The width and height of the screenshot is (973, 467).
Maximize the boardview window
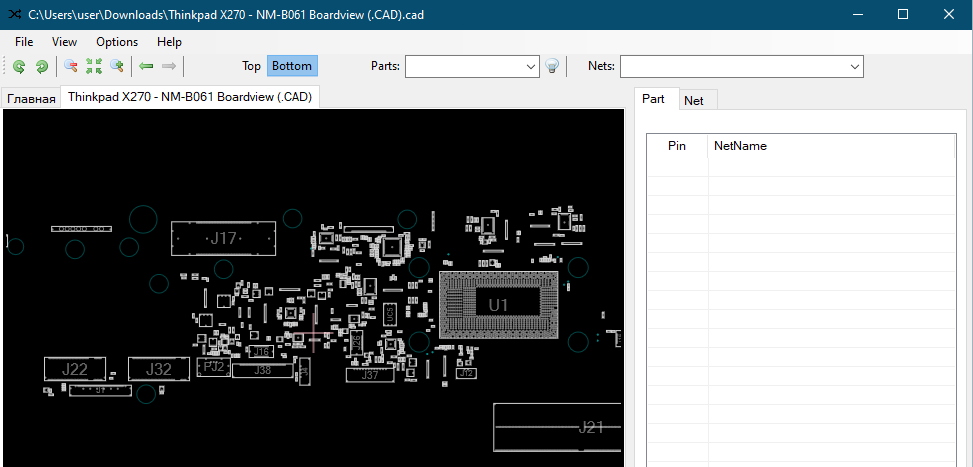[904, 14]
